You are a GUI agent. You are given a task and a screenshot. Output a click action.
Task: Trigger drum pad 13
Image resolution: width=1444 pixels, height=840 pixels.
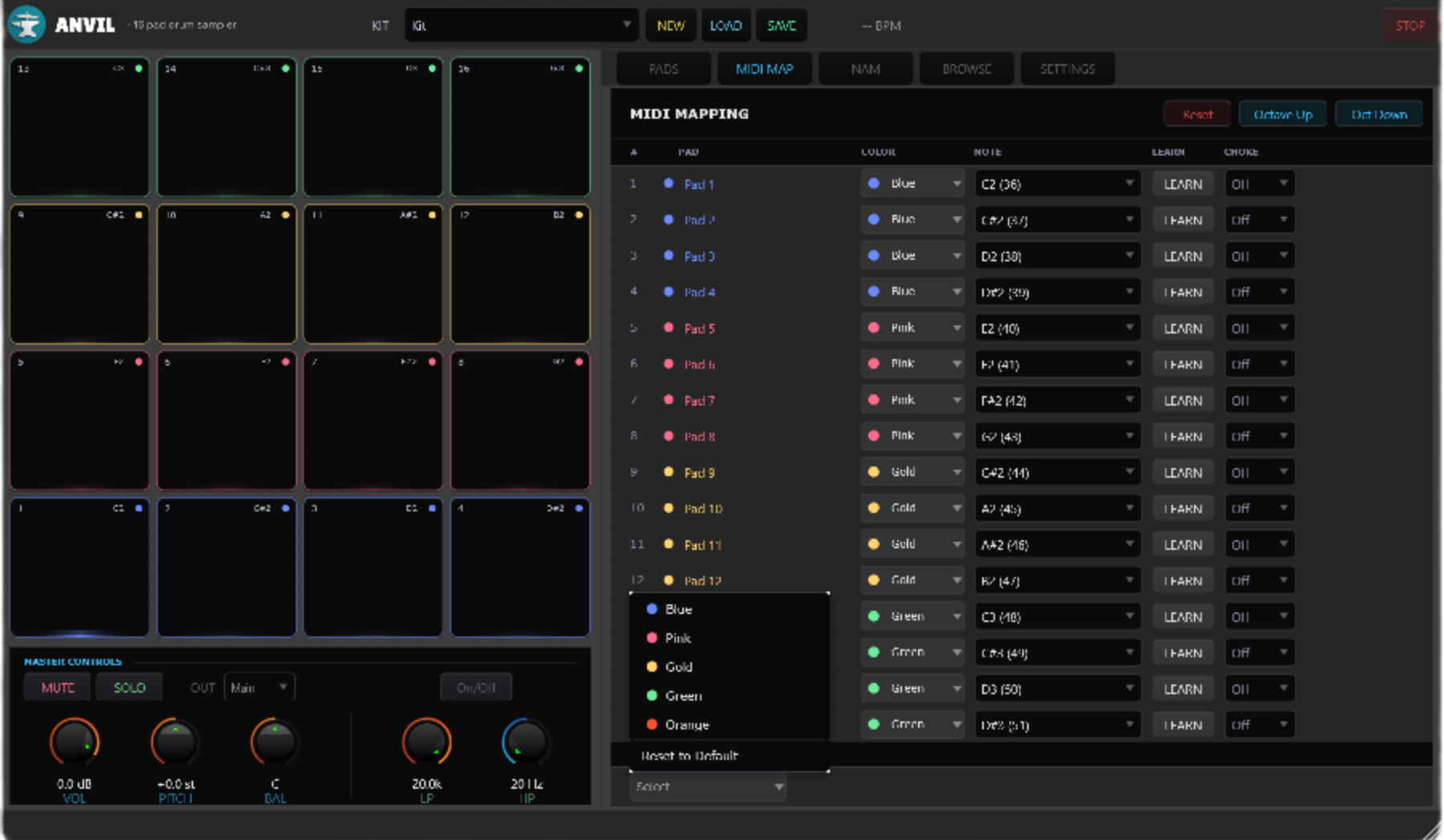click(x=79, y=127)
